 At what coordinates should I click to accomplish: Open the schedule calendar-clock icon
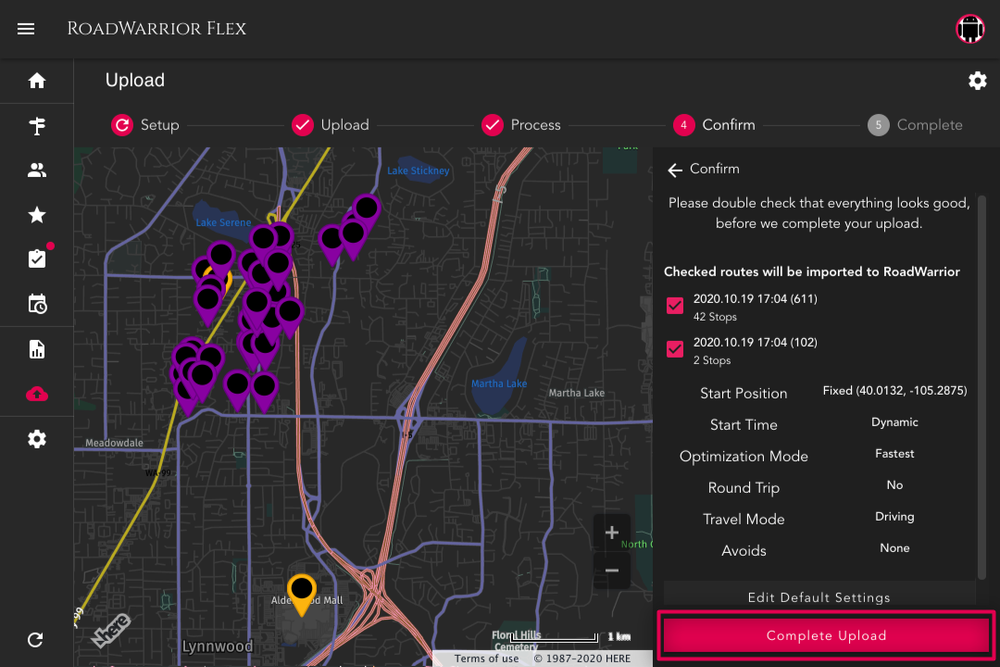37,304
